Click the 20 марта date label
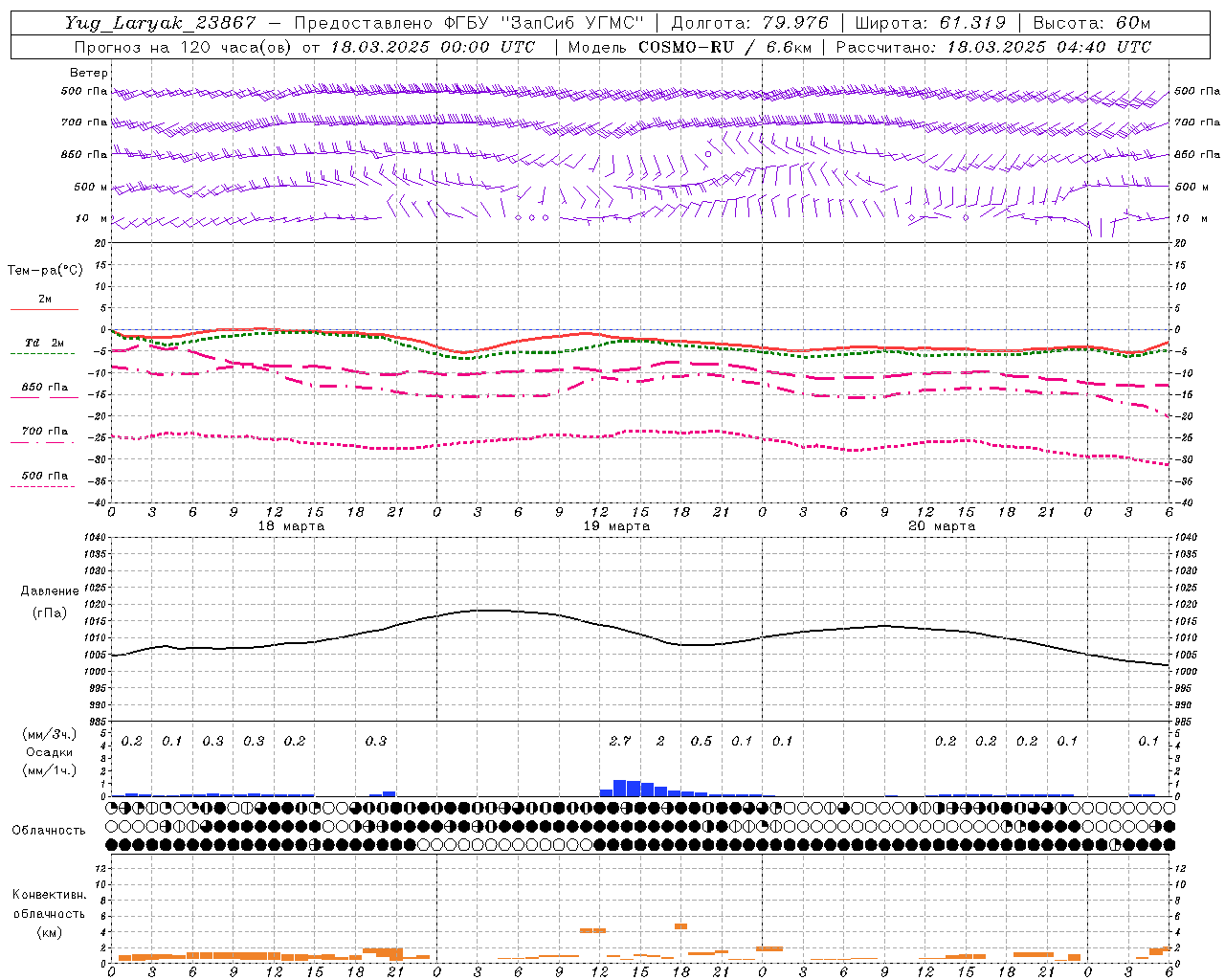 pos(942,526)
